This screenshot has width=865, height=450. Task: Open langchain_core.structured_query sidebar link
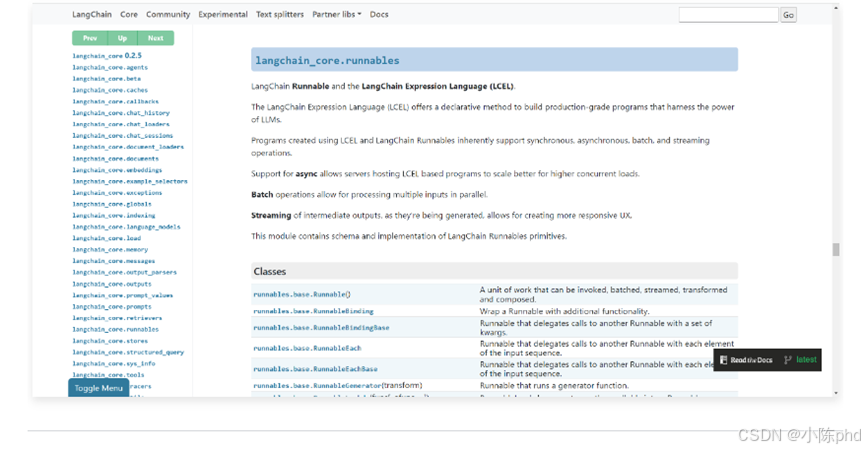(x=128, y=352)
